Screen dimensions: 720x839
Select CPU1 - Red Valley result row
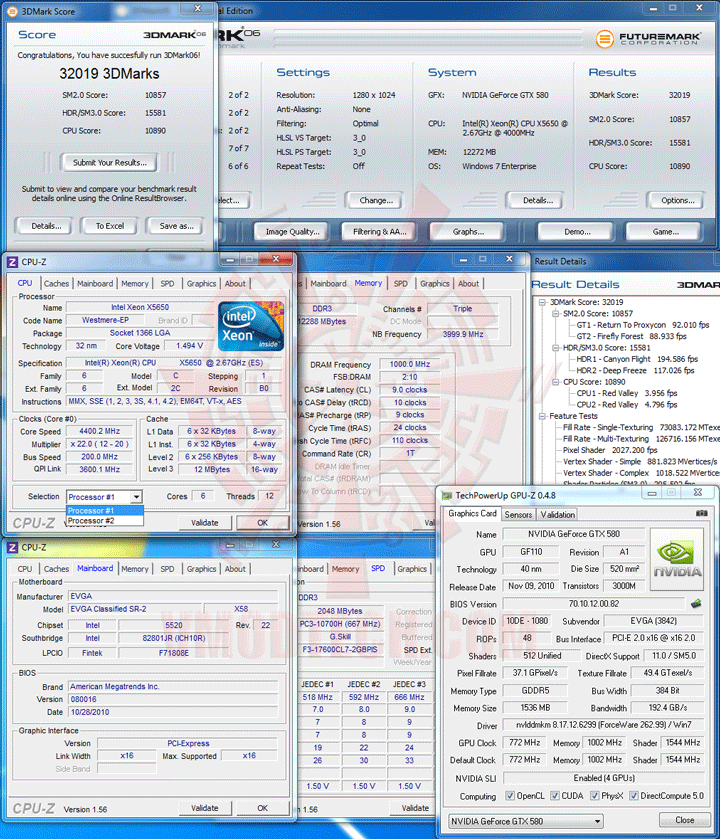[626, 393]
